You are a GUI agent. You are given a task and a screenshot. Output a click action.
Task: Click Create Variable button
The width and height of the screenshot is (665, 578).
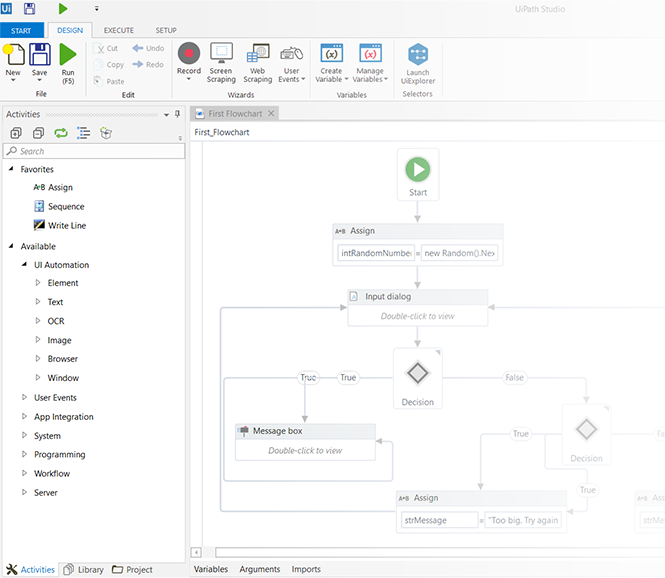tap(331, 63)
